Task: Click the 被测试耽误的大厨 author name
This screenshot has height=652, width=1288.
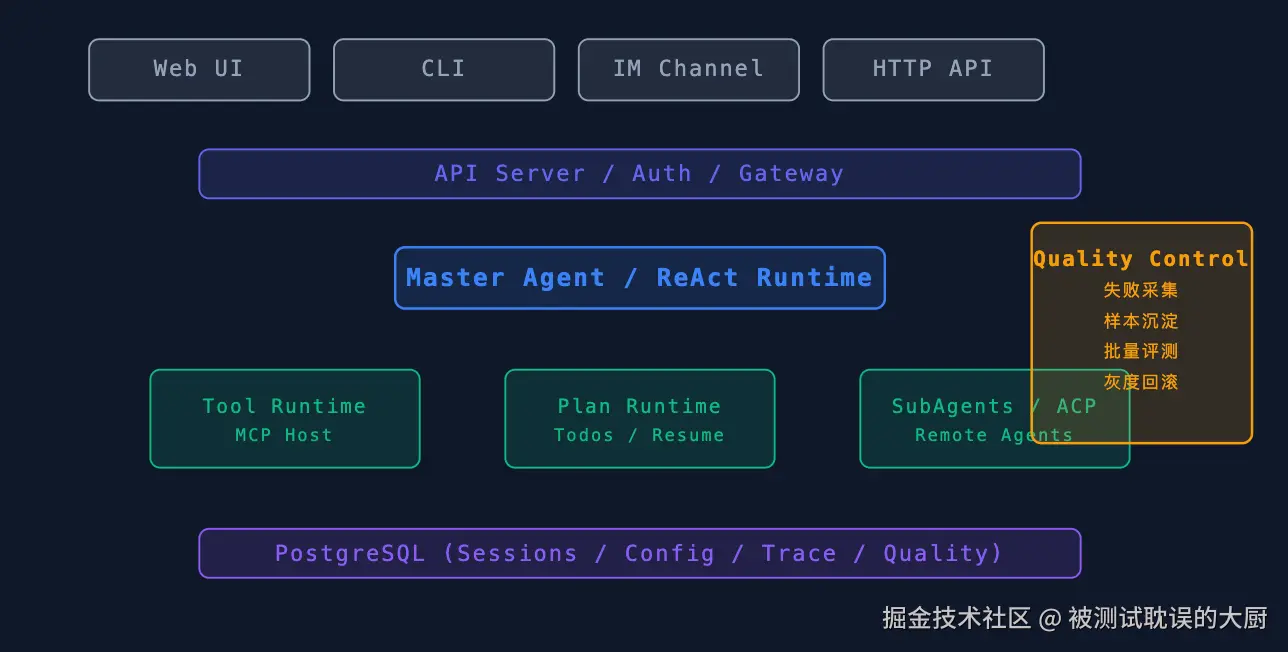Action: 1168,618
